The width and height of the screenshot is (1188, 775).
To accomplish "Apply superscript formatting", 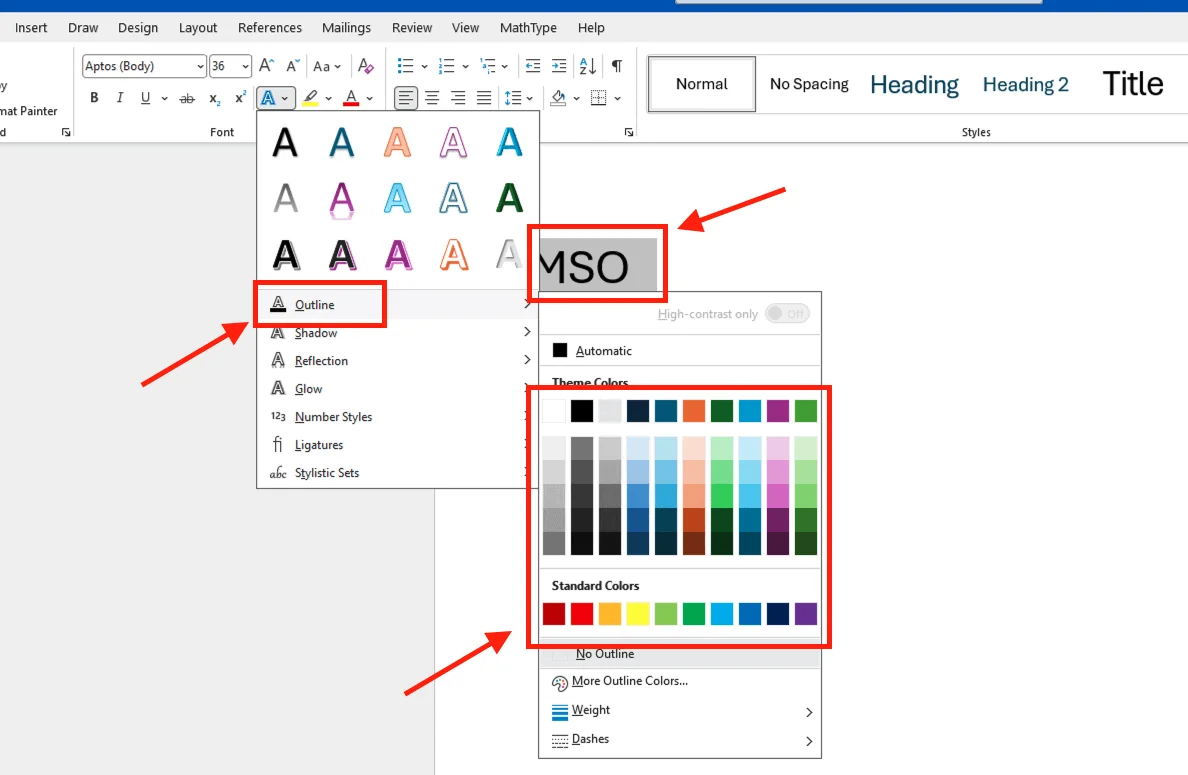I will 240,98.
